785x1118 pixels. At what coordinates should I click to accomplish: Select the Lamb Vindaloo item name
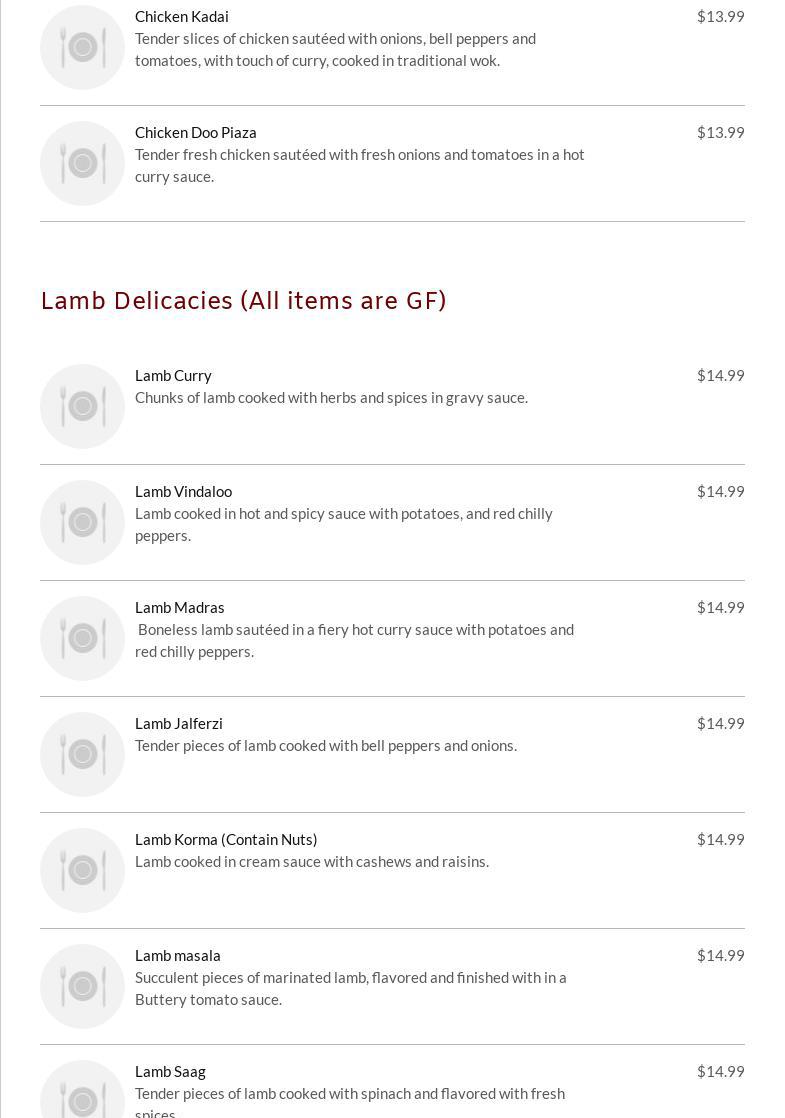coord(183,491)
